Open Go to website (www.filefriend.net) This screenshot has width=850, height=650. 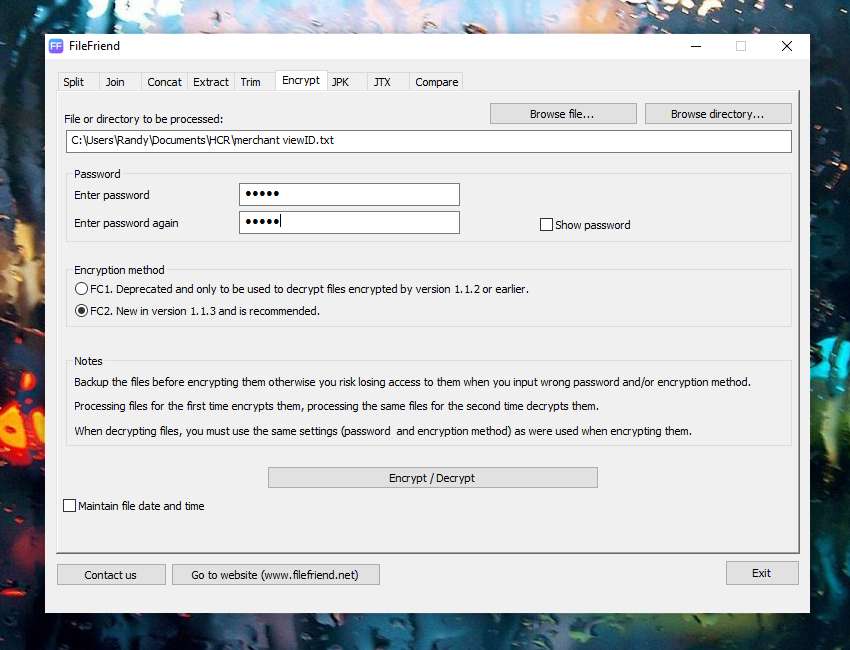[275, 575]
